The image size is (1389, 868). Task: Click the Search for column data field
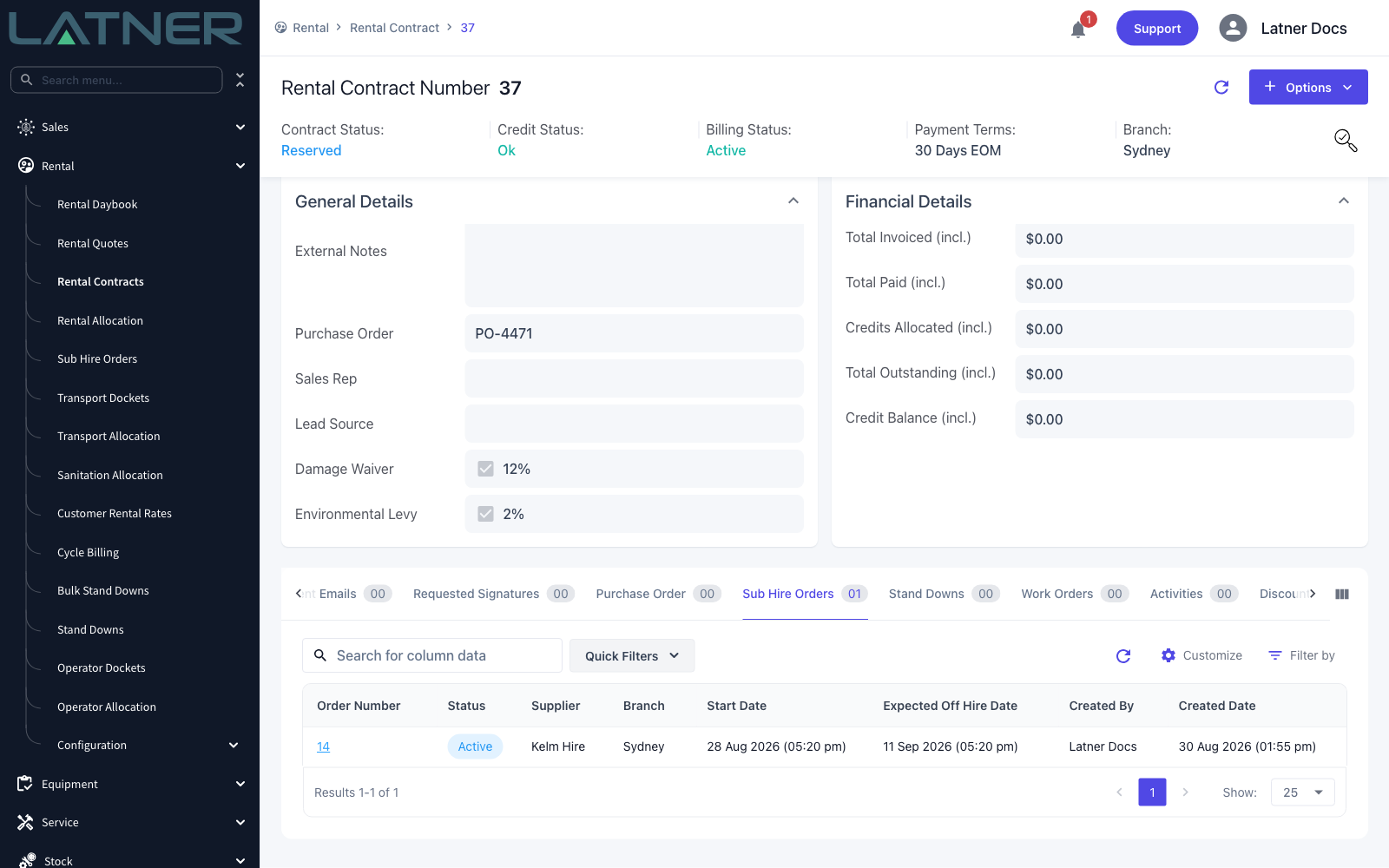click(432, 655)
